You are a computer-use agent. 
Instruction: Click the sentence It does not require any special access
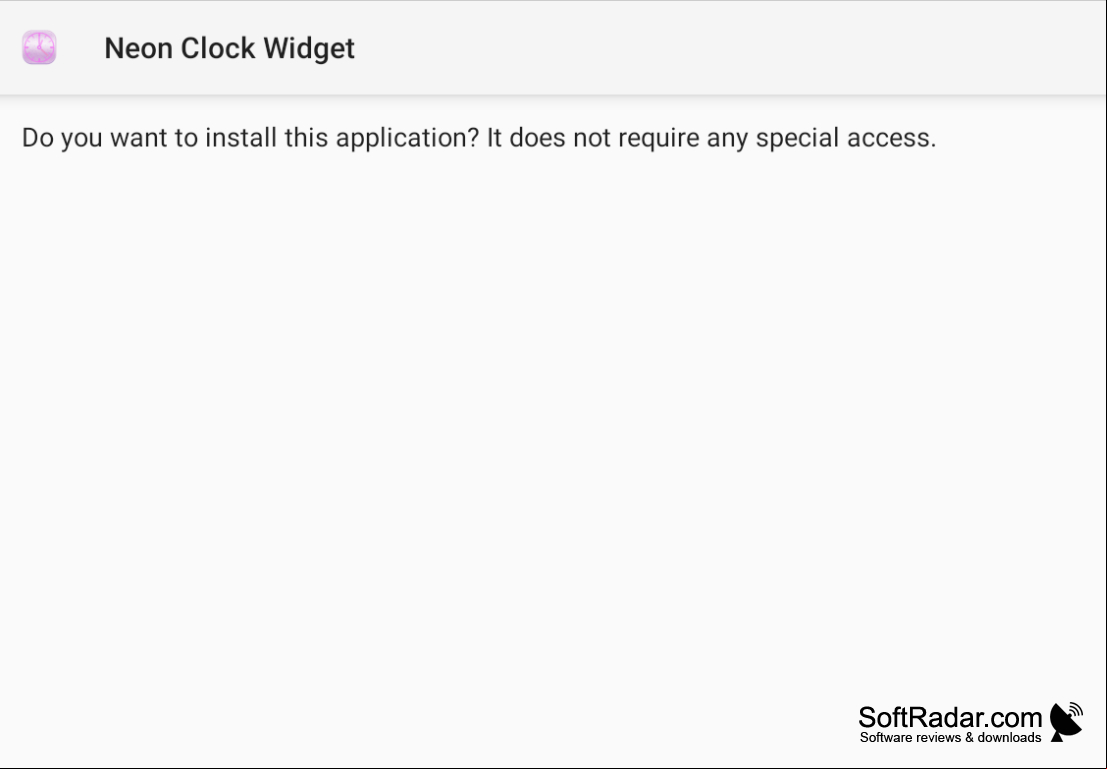tap(712, 138)
